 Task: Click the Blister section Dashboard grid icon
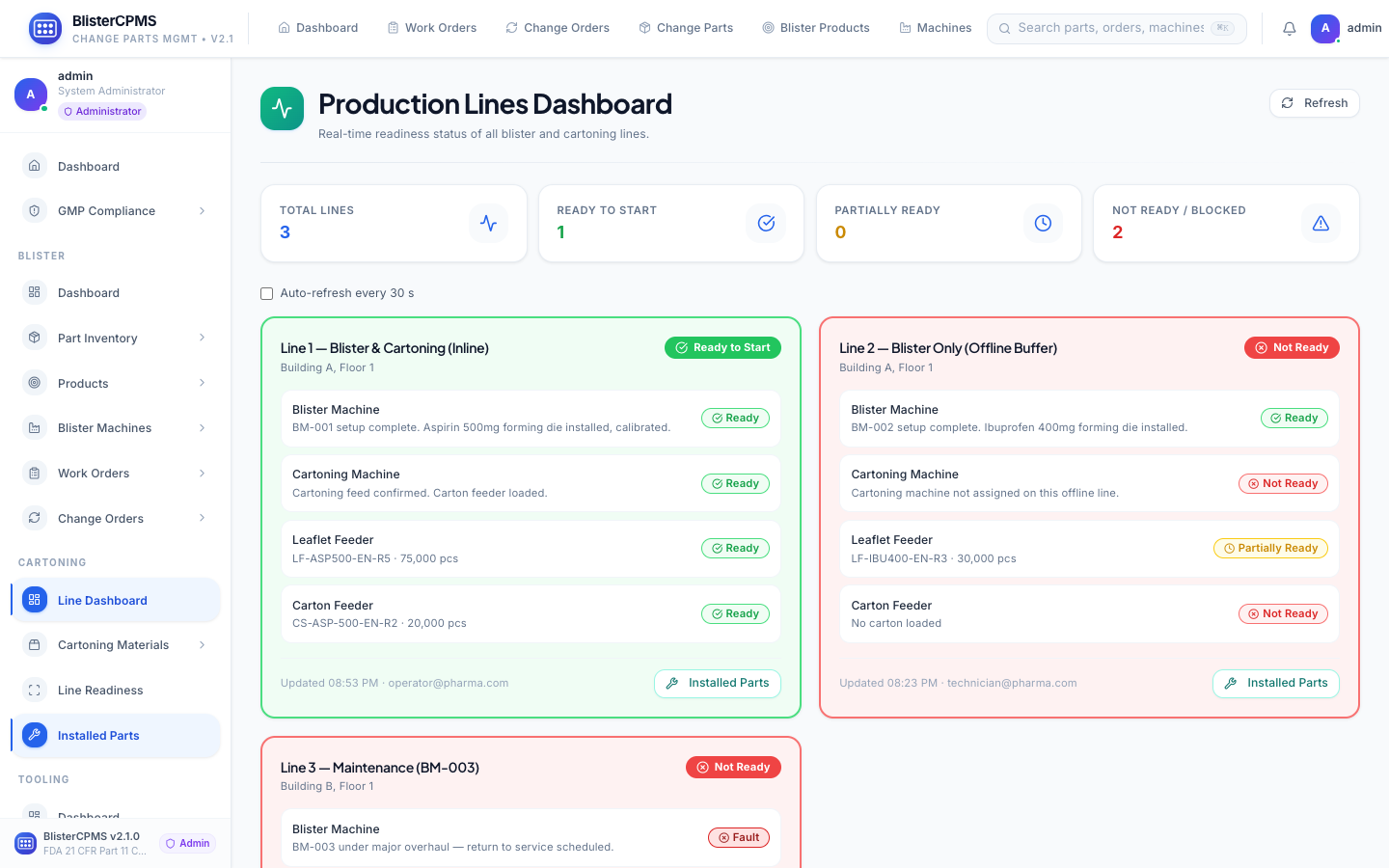pyautogui.click(x=35, y=292)
